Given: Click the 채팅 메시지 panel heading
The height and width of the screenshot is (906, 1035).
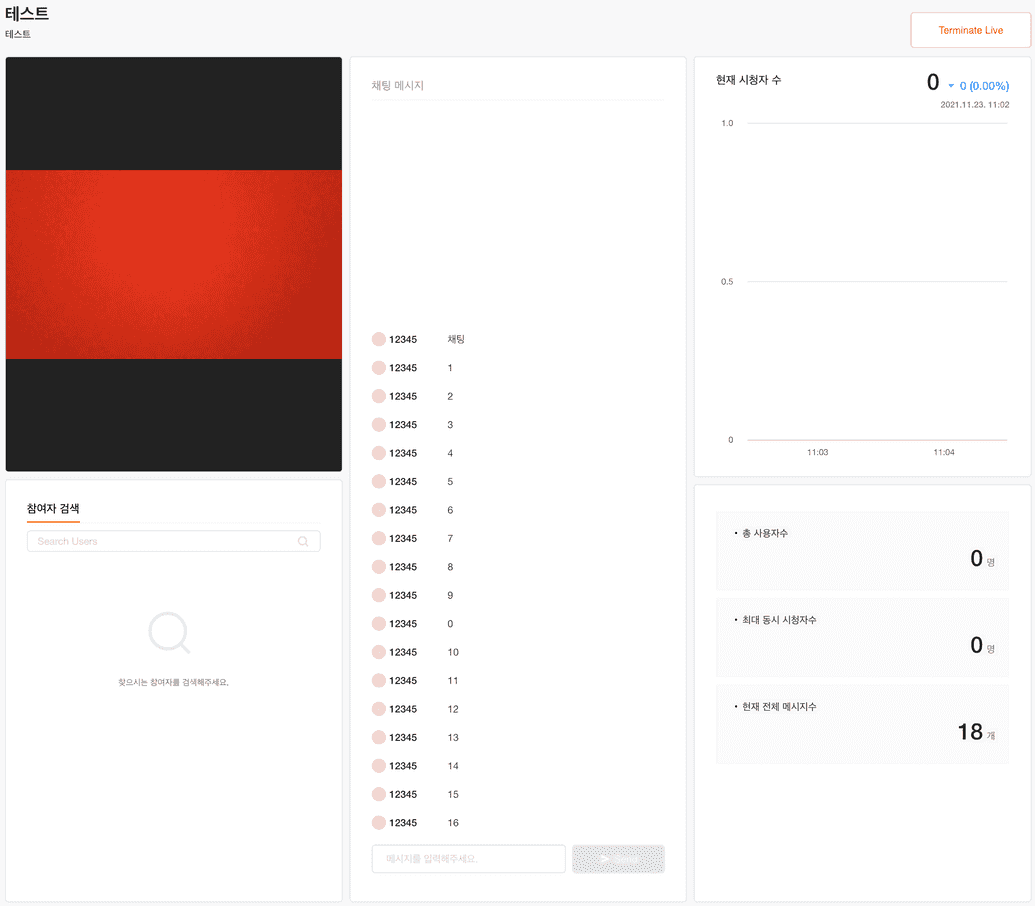Looking at the screenshot, I should coord(397,85).
